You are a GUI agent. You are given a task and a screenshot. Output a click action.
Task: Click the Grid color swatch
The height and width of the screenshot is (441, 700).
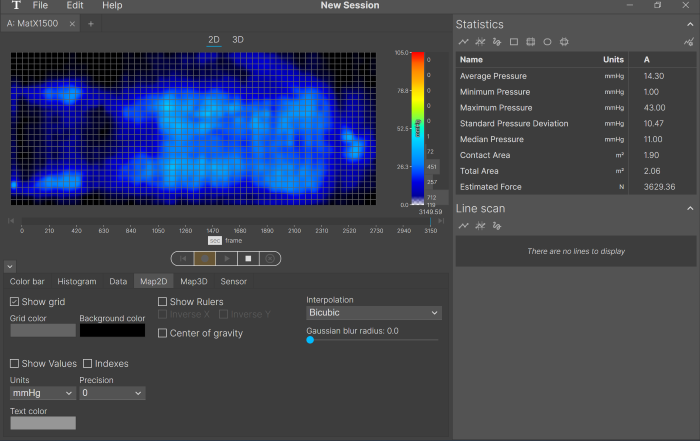[43, 330]
